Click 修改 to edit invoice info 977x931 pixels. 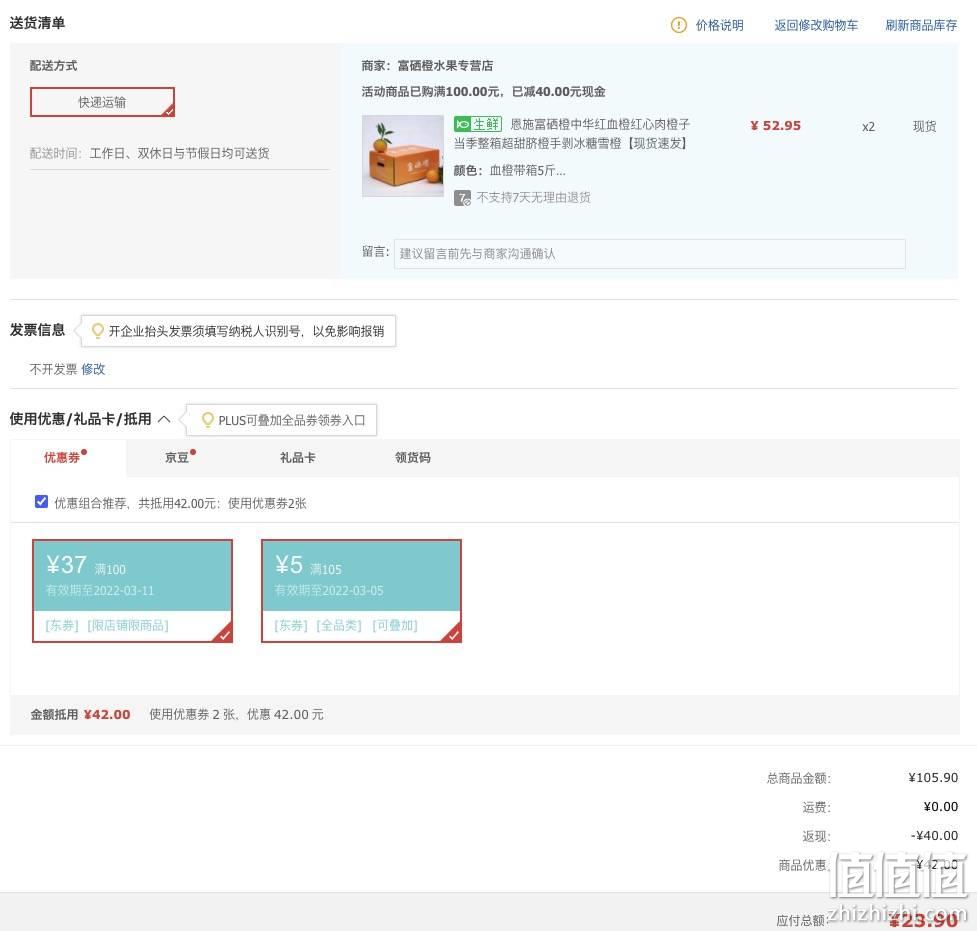click(93, 369)
